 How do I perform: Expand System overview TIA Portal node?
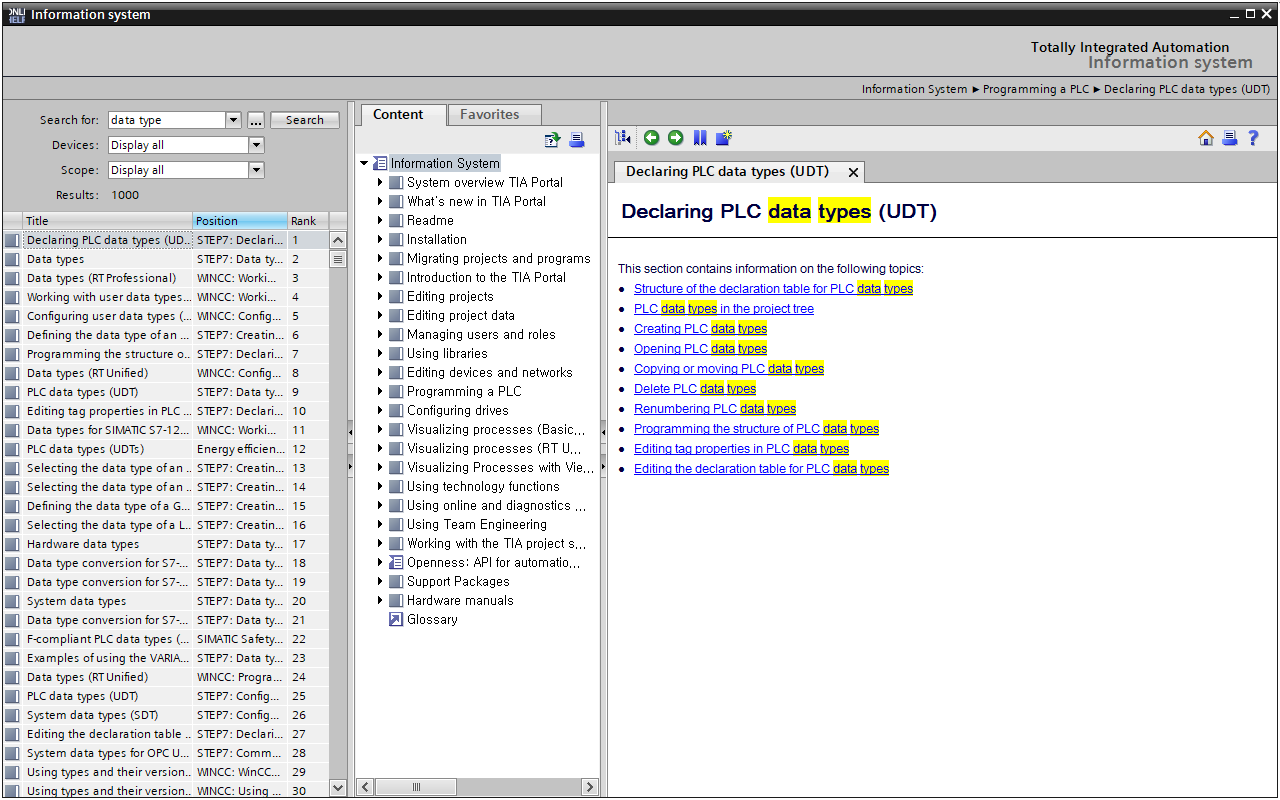pyautogui.click(x=380, y=182)
